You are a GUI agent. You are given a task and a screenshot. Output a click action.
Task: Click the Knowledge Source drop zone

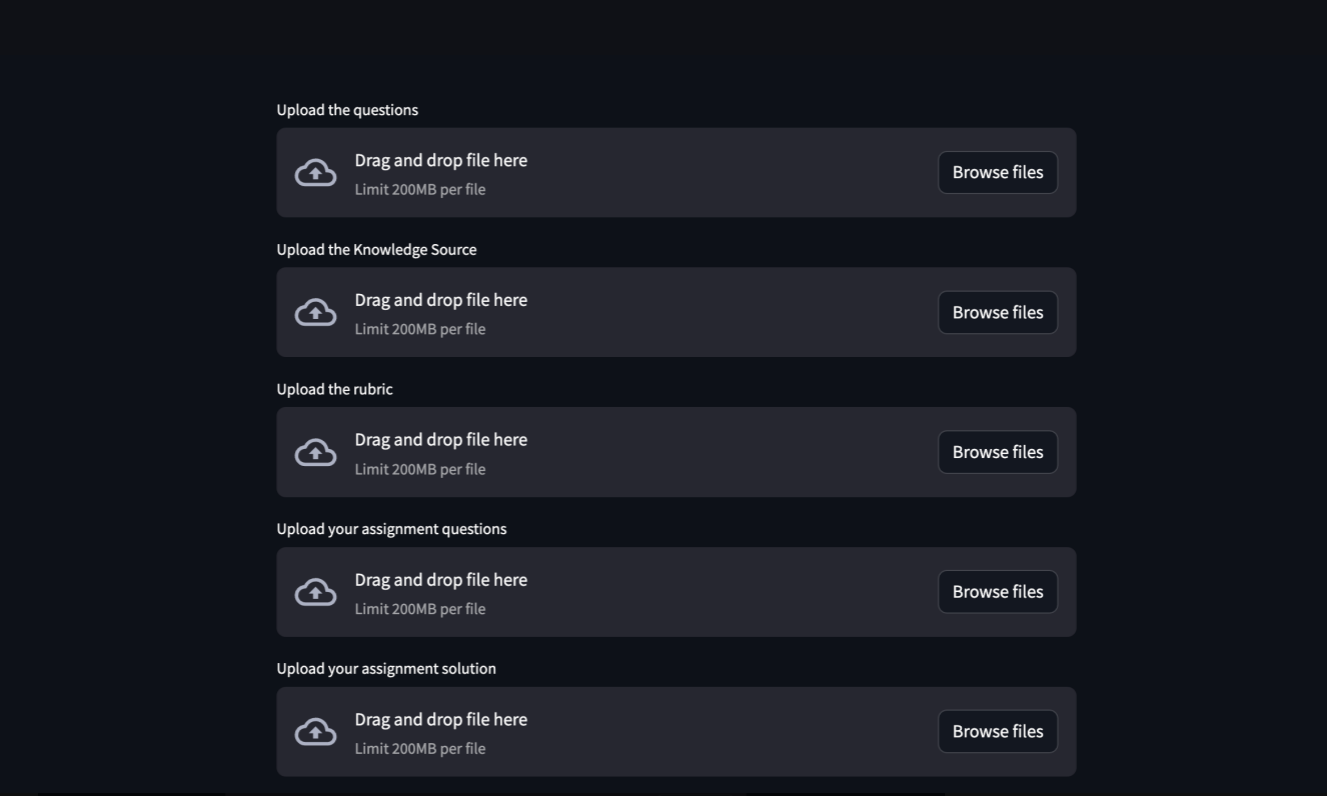(x=676, y=312)
